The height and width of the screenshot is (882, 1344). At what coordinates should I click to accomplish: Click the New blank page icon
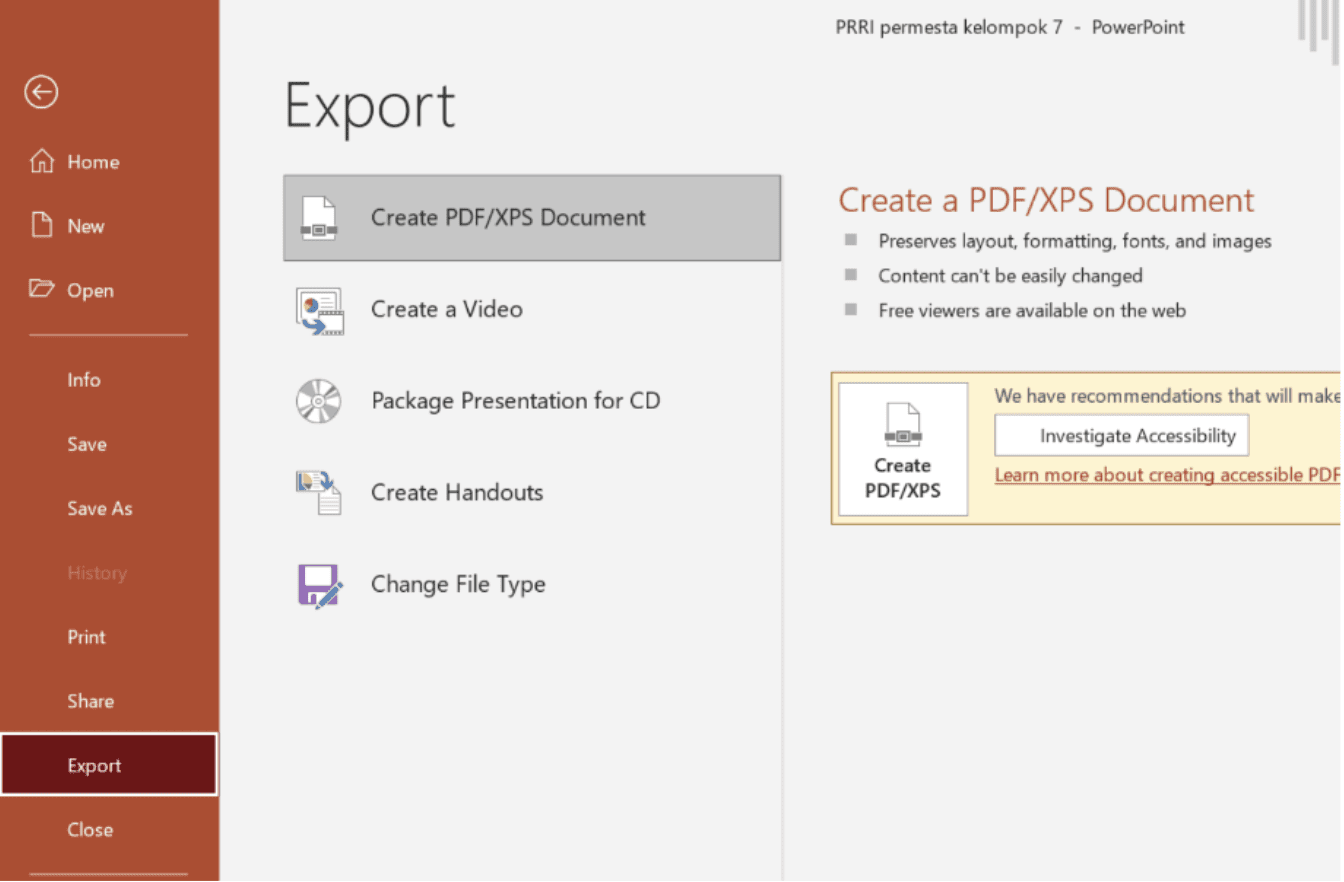tap(42, 225)
